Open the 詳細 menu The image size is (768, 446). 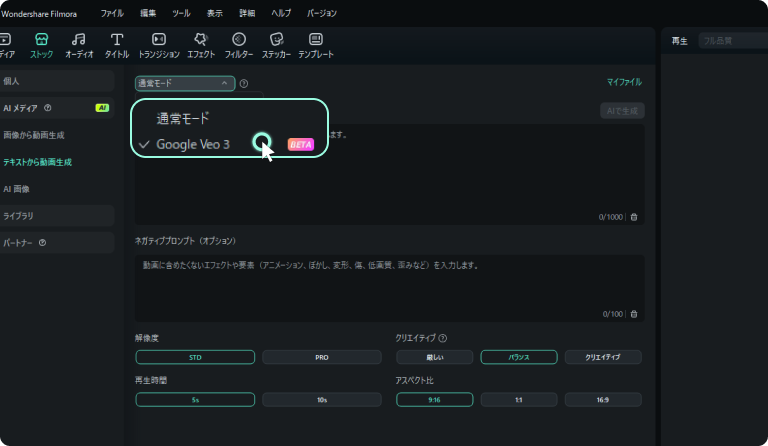click(x=247, y=13)
